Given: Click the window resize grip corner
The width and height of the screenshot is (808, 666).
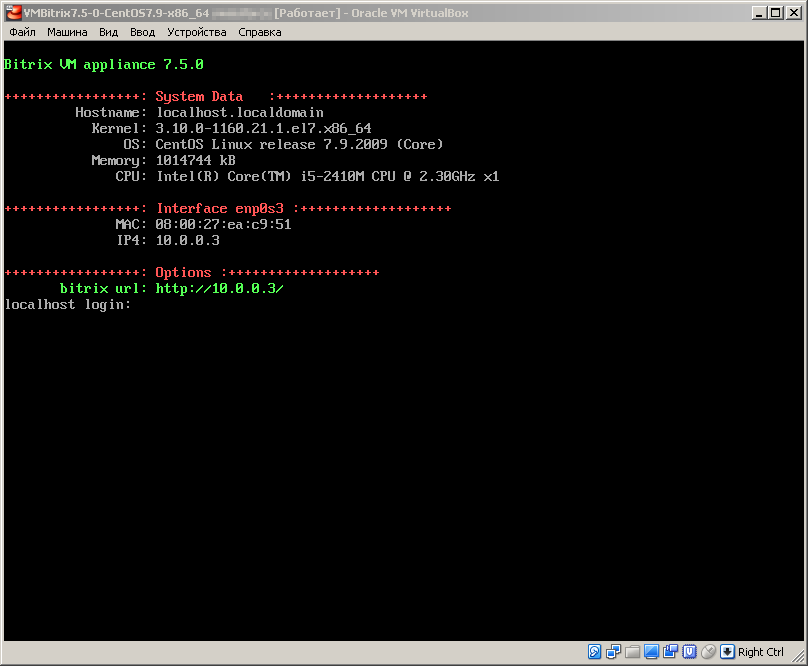Looking at the screenshot, I should pyautogui.click(x=798, y=656).
